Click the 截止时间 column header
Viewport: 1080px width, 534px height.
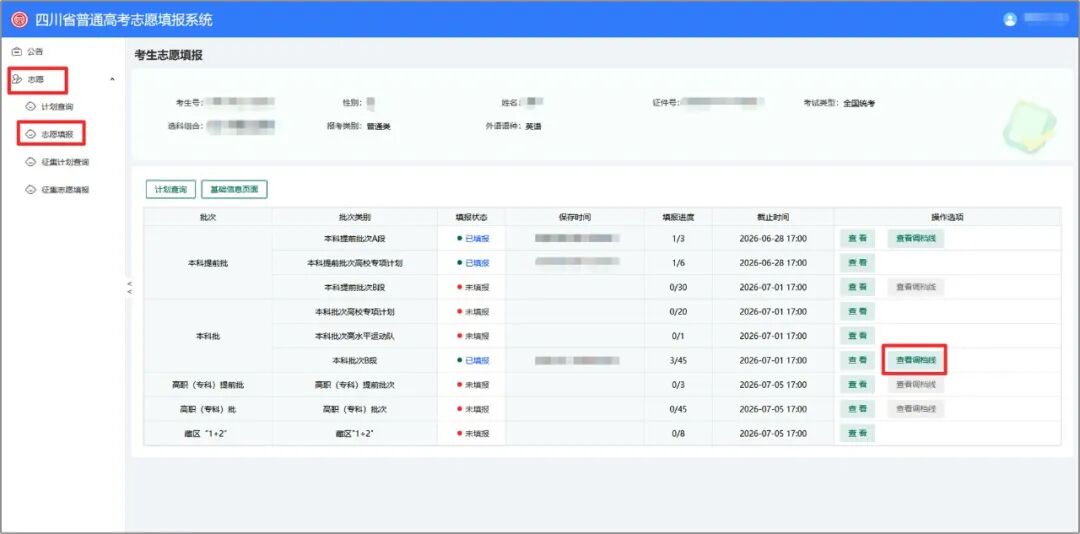[x=773, y=217]
